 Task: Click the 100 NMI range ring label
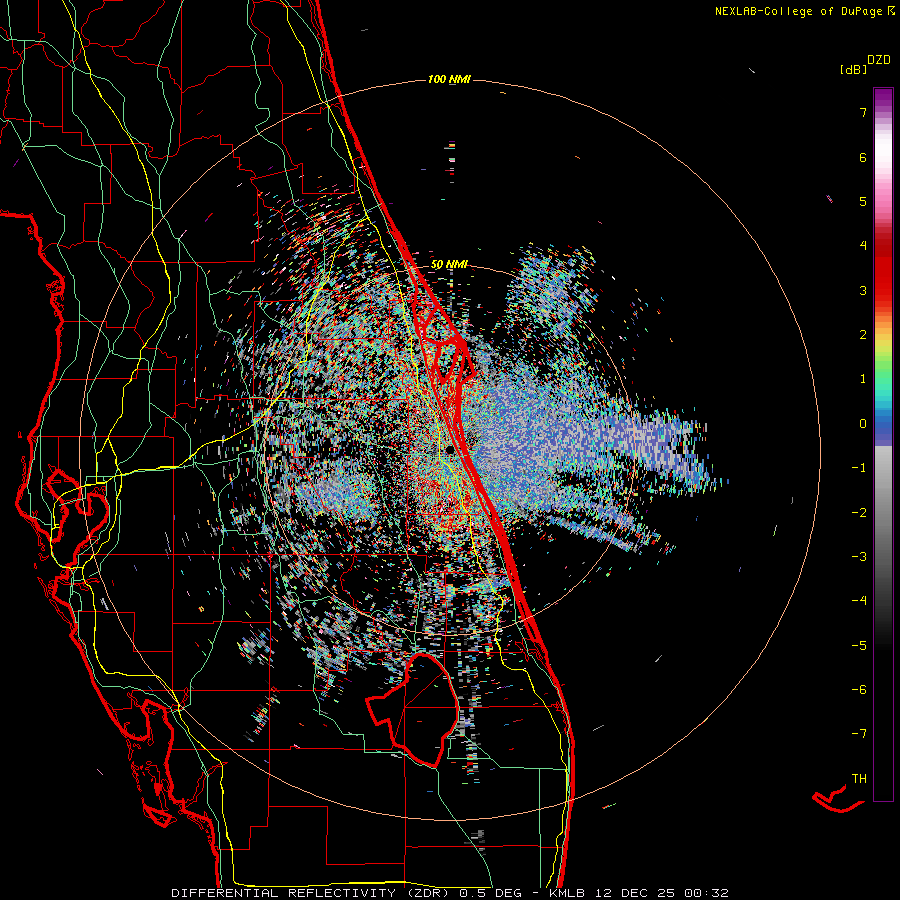449,79
